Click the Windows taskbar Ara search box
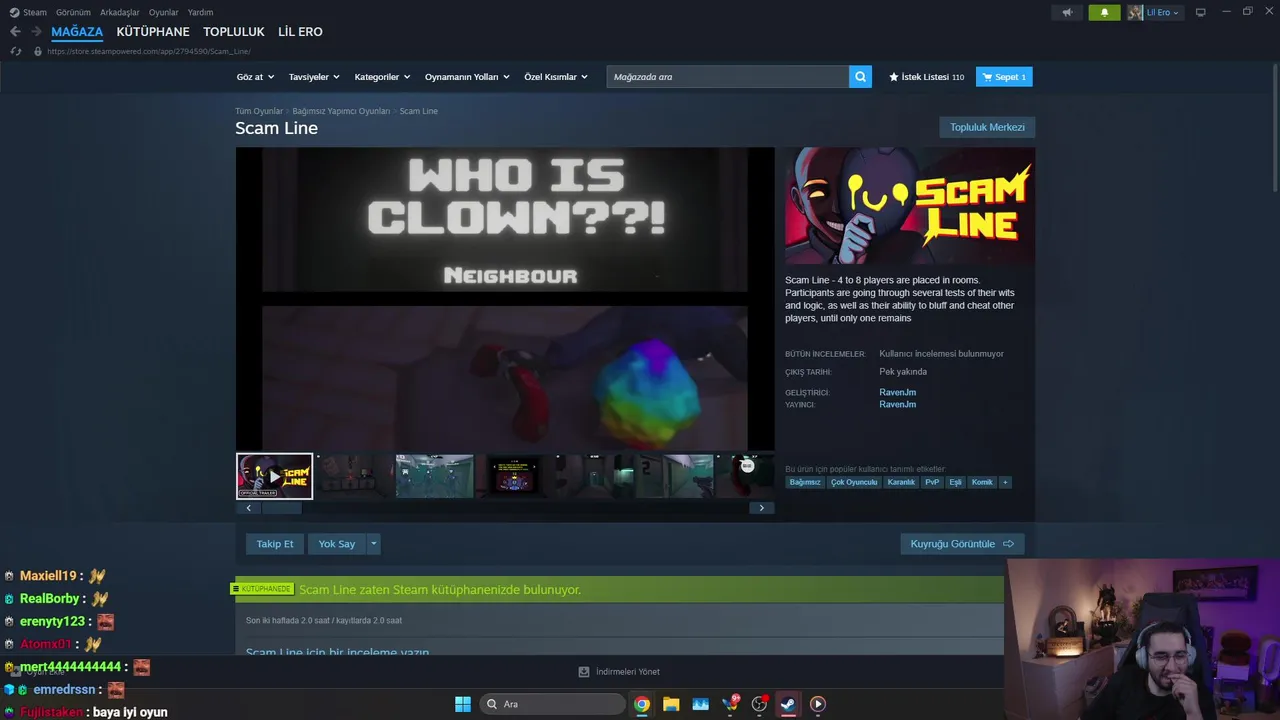This screenshot has height=720, width=1280. click(552, 704)
